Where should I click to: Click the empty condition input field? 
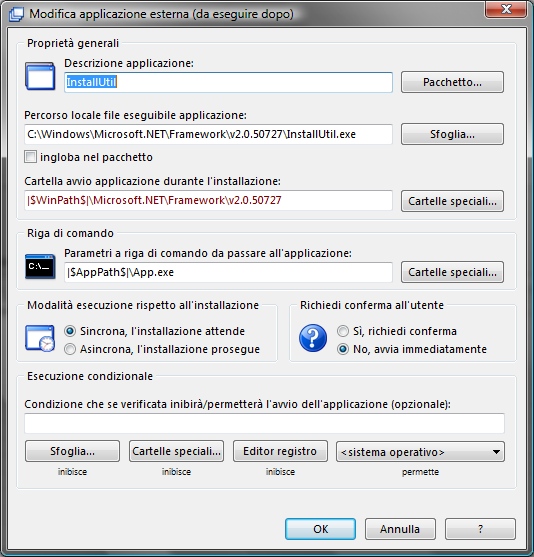pyautogui.click(x=264, y=423)
